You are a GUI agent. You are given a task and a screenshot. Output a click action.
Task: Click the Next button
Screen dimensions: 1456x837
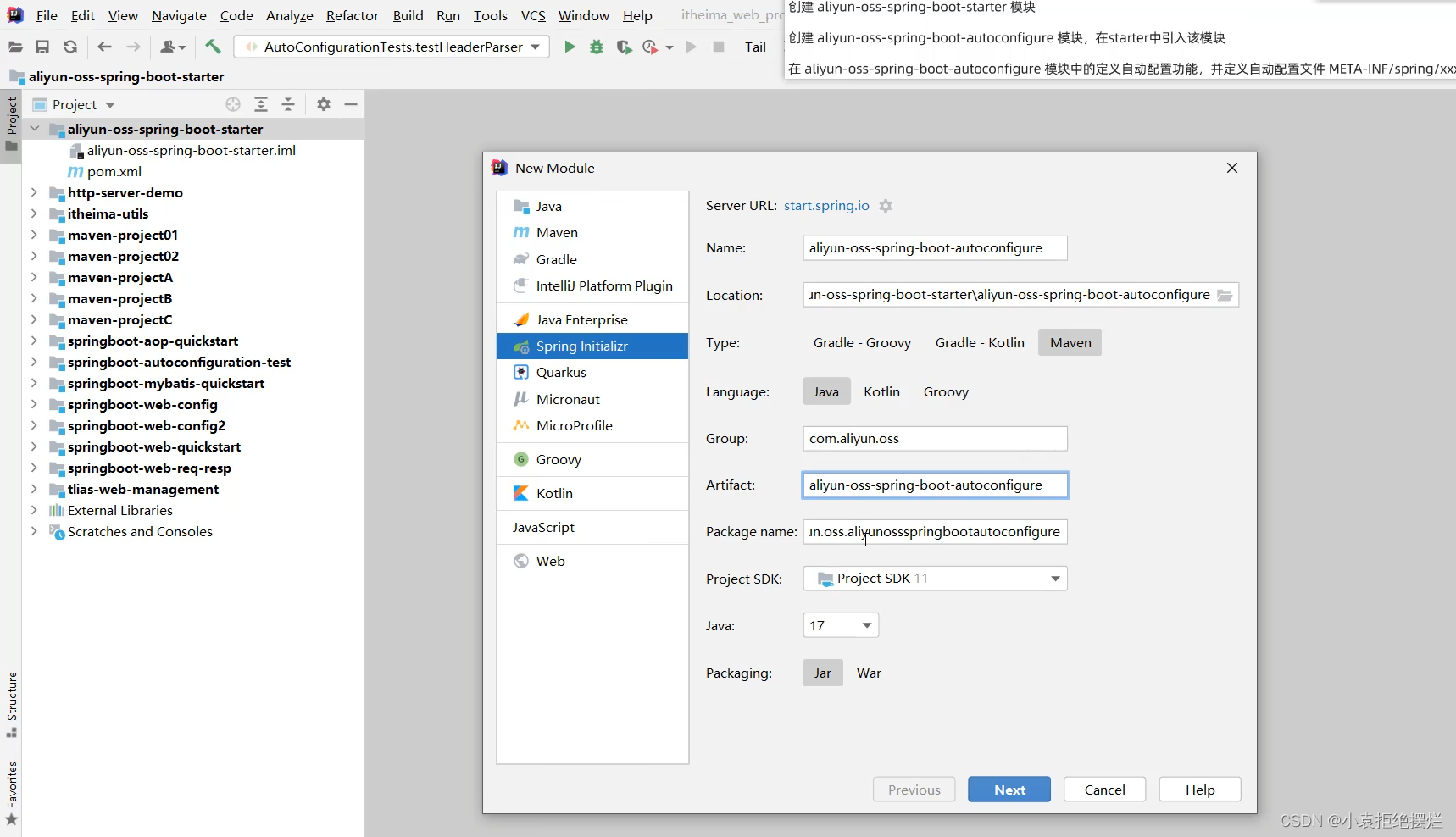coord(1009,790)
